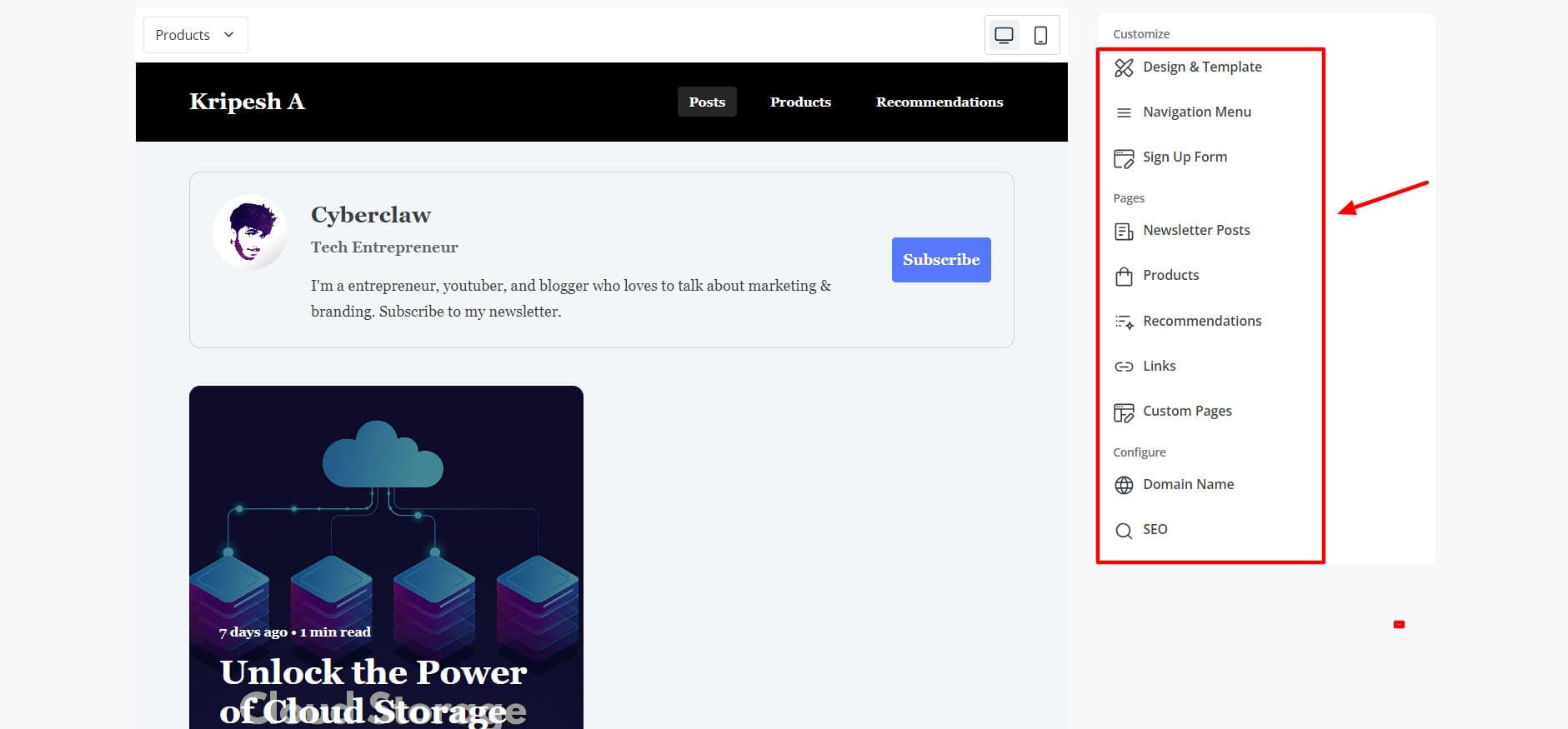Image resolution: width=1568 pixels, height=729 pixels.
Task: Open Recommendations in the site navigation
Action: (x=939, y=102)
